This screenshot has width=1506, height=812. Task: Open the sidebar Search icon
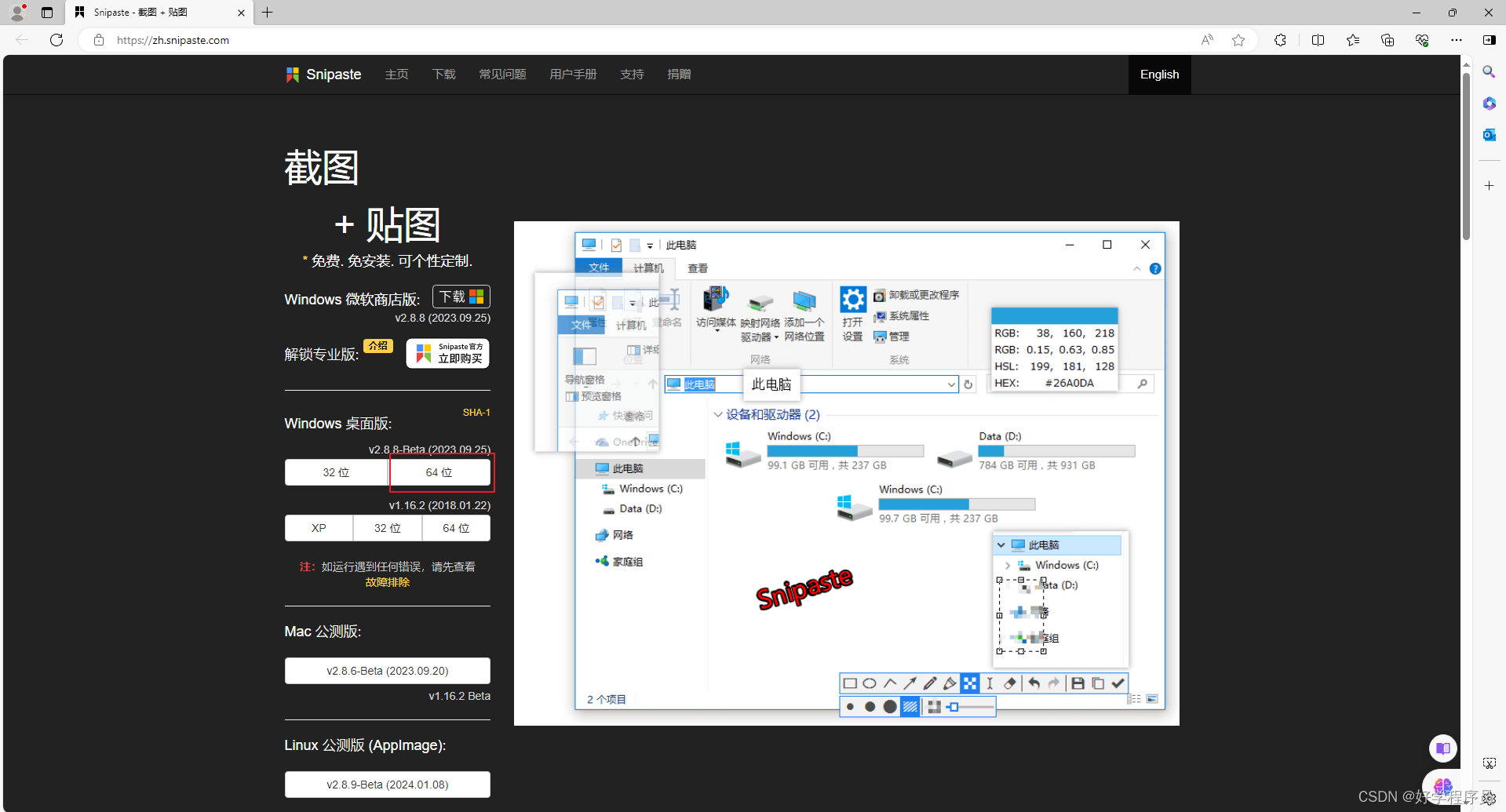point(1489,72)
